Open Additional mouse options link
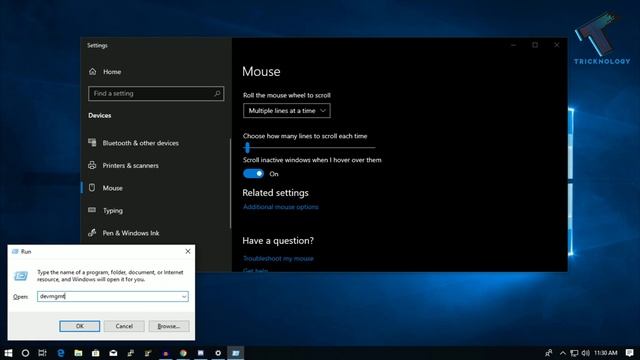 pos(281,207)
